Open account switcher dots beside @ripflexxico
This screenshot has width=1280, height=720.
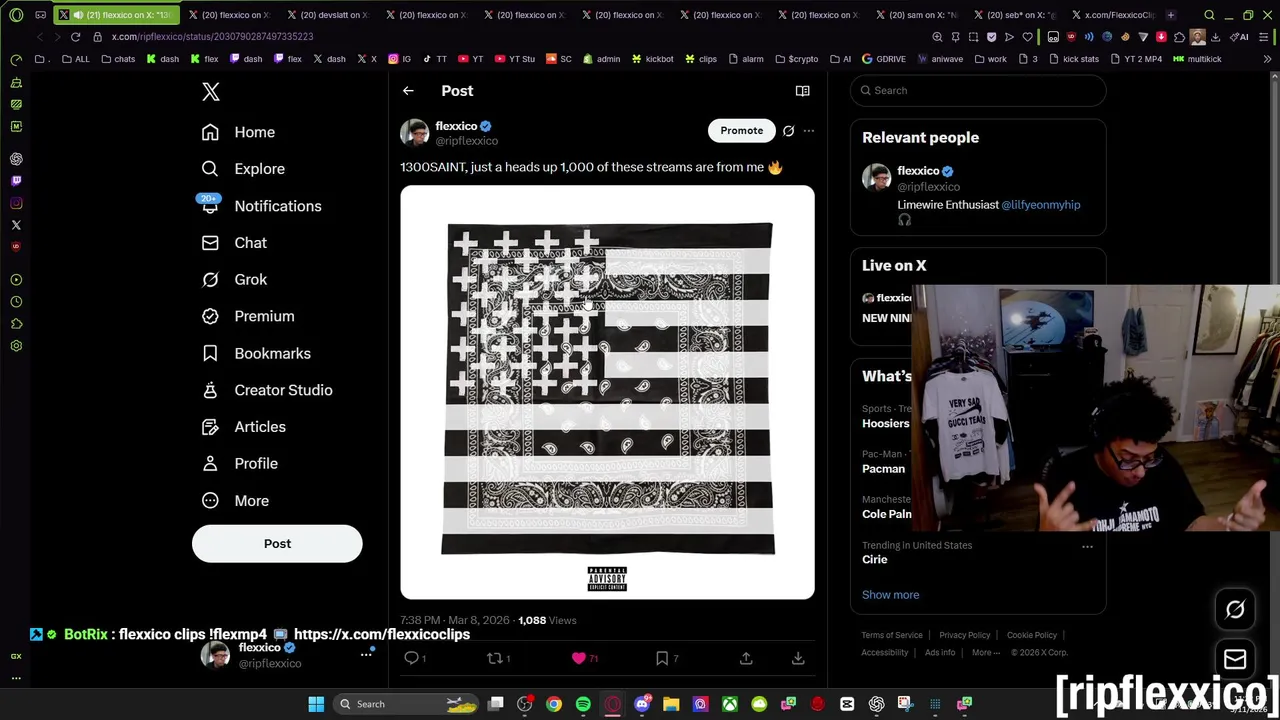(366, 655)
